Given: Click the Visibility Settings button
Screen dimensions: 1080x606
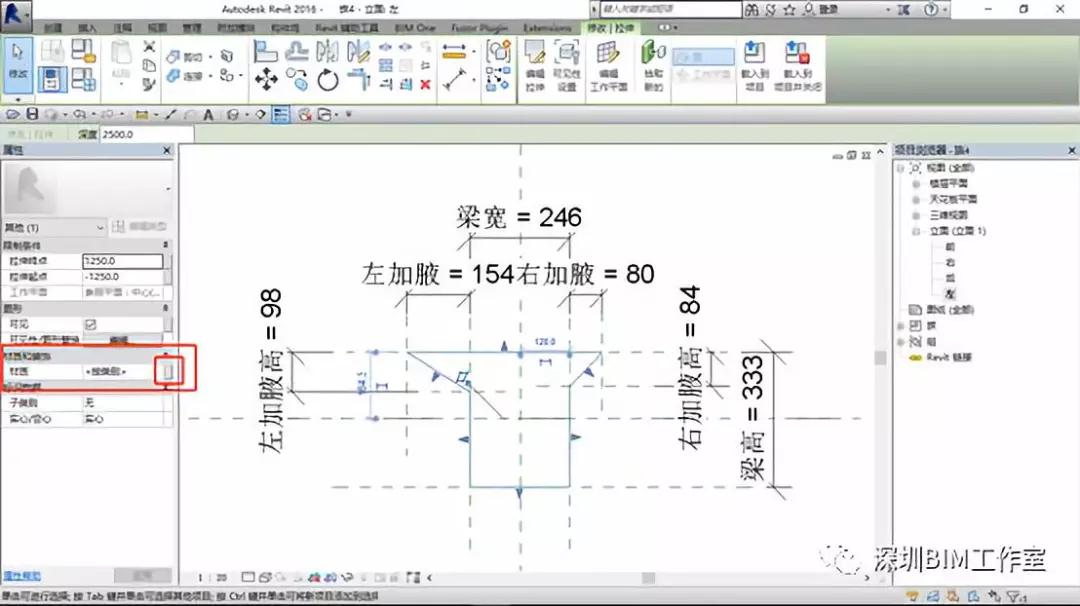Looking at the screenshot, I should [x=566, y=65].
